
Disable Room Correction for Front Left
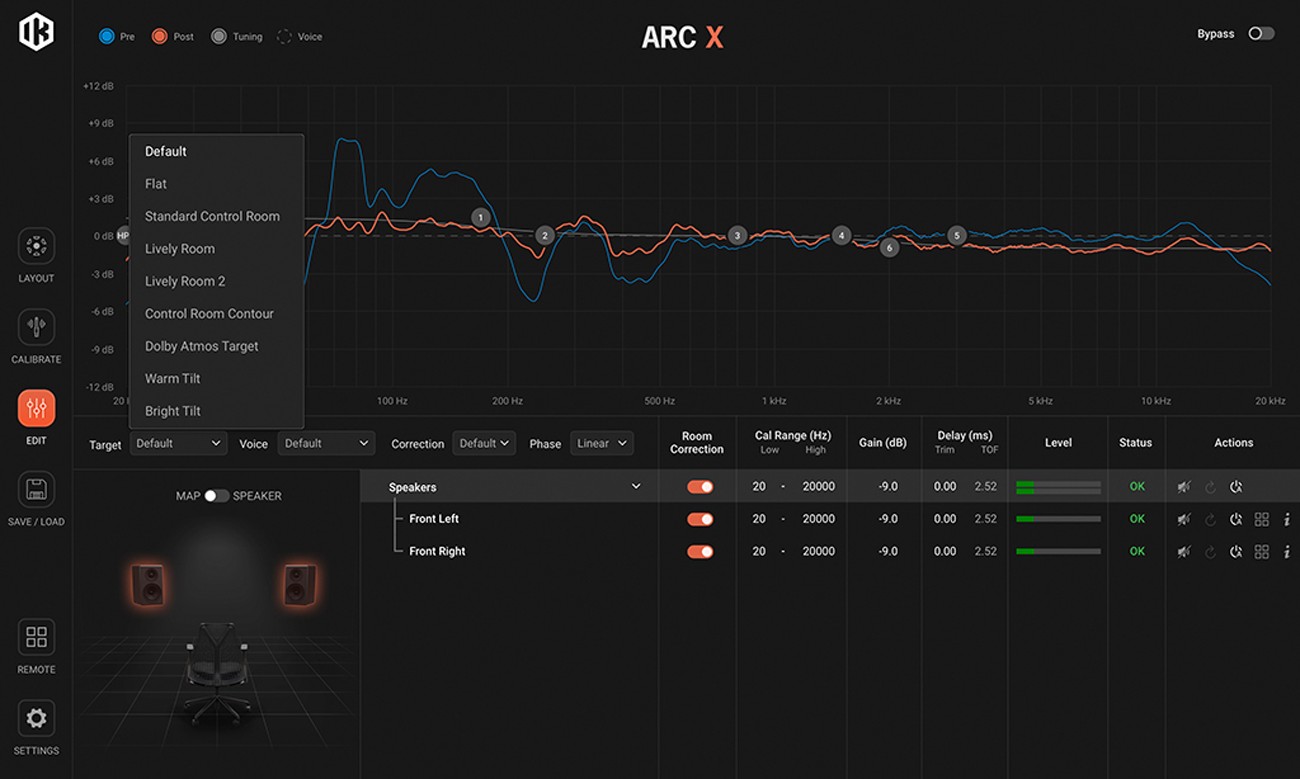(699, 519)
